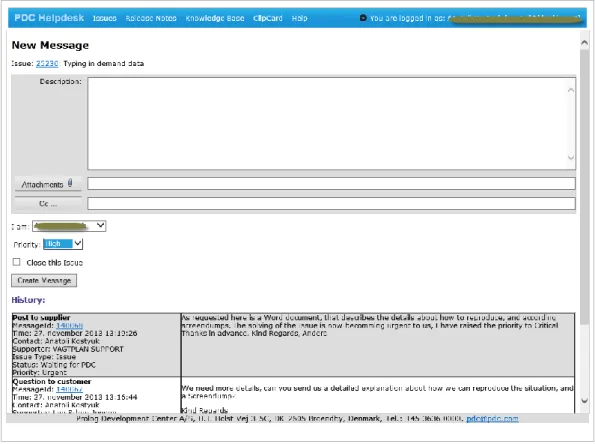Click the Attachments button
This screenshot has width=595, height=444.
(48, 184)
